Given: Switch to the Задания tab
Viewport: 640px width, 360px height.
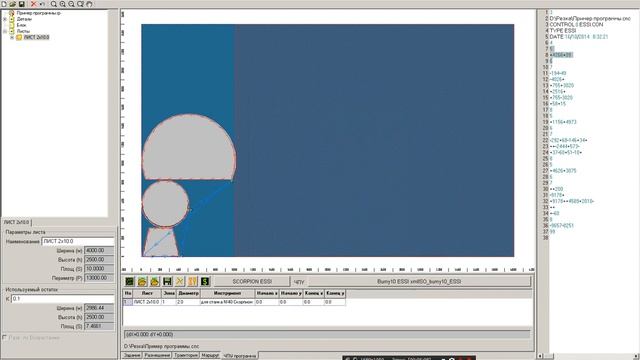Looking at the screenshot, I should click(x=132, y=356).
